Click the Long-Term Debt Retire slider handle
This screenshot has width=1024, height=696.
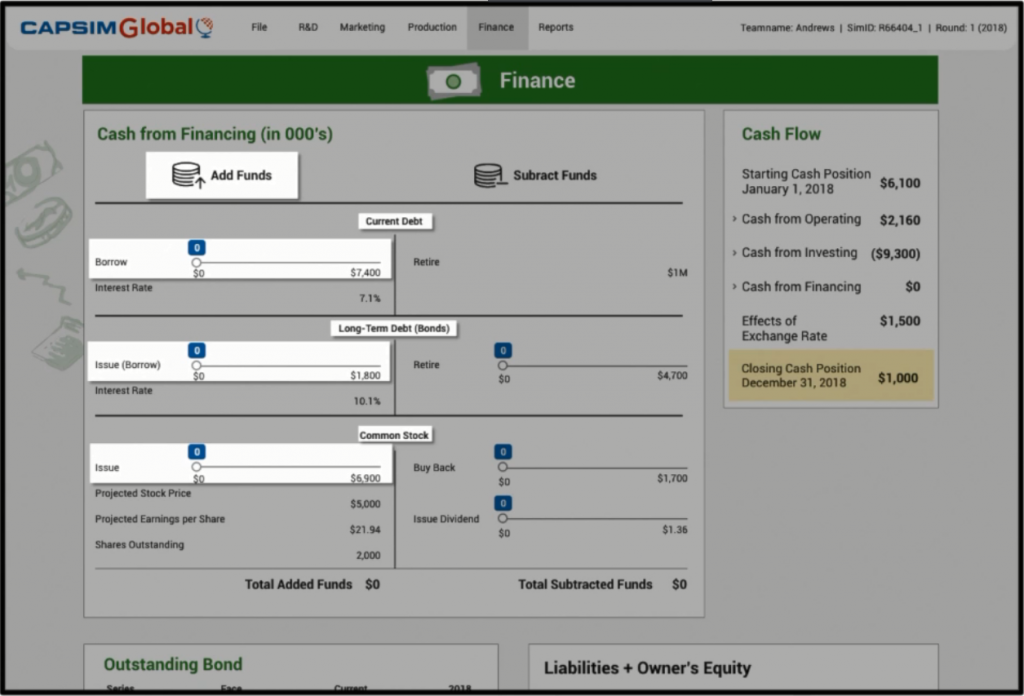(503, 366)
